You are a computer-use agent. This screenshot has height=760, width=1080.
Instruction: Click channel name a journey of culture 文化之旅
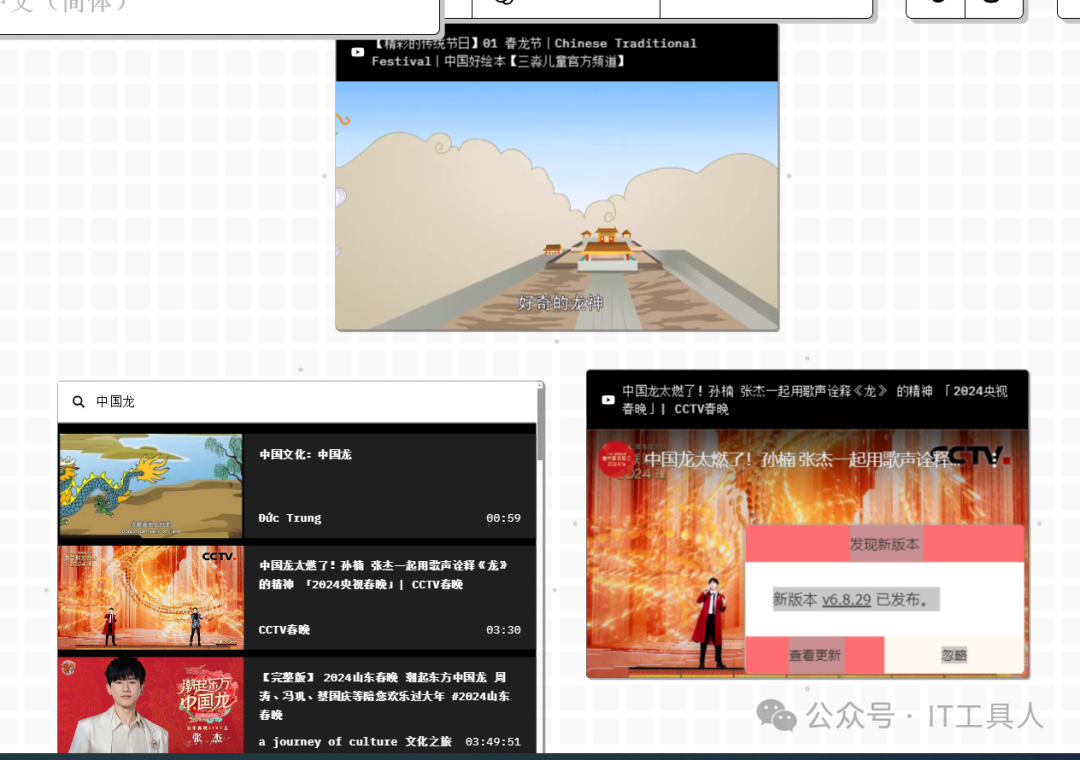(x=355, y=741)
